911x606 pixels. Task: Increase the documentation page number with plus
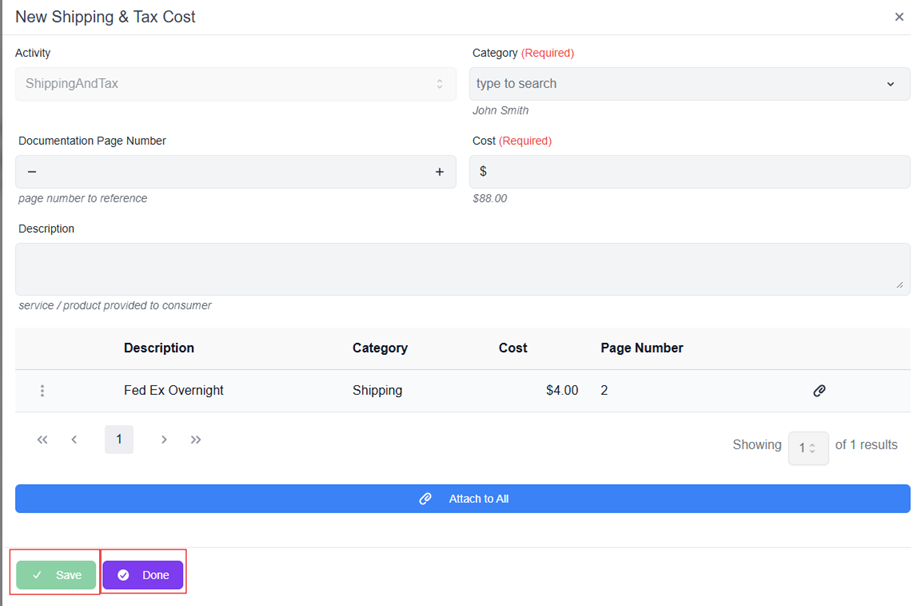439,172
